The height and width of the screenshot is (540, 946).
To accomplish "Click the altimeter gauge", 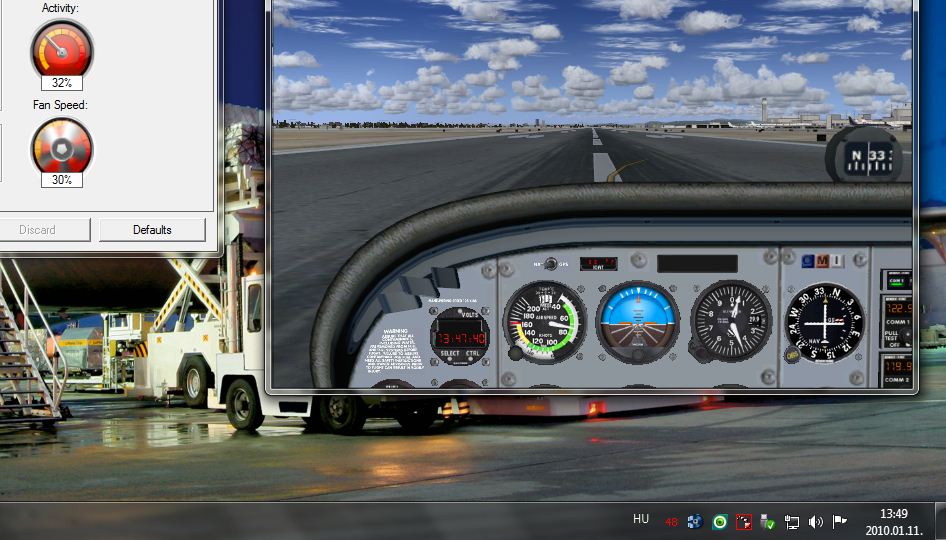I will coord(731,320).
